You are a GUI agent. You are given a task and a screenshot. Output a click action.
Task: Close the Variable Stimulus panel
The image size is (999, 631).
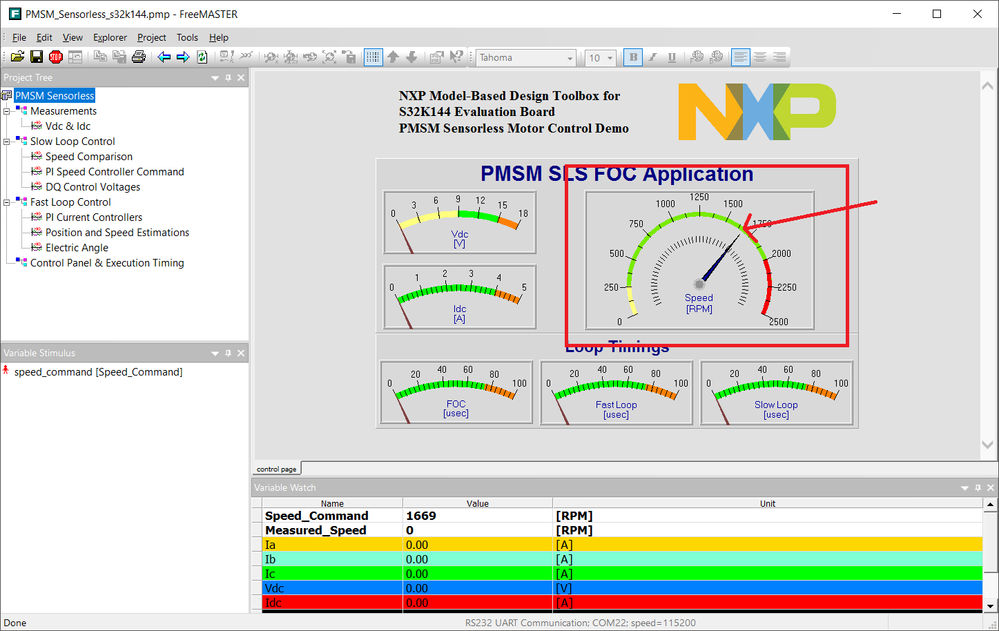point(241,353)
